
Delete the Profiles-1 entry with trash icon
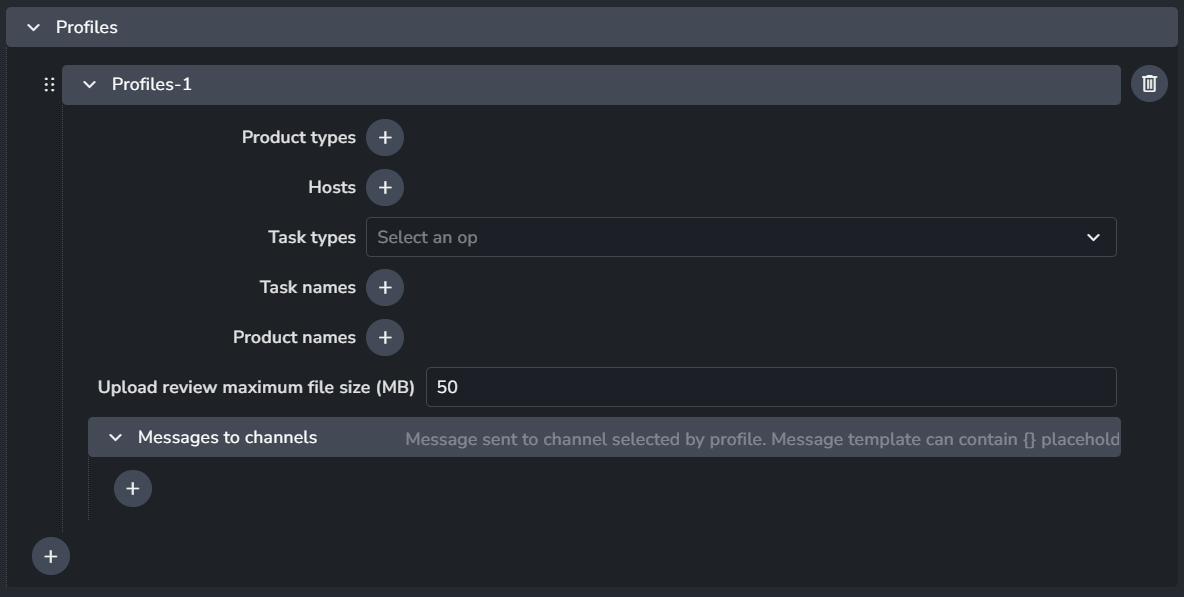point(1149,84)
